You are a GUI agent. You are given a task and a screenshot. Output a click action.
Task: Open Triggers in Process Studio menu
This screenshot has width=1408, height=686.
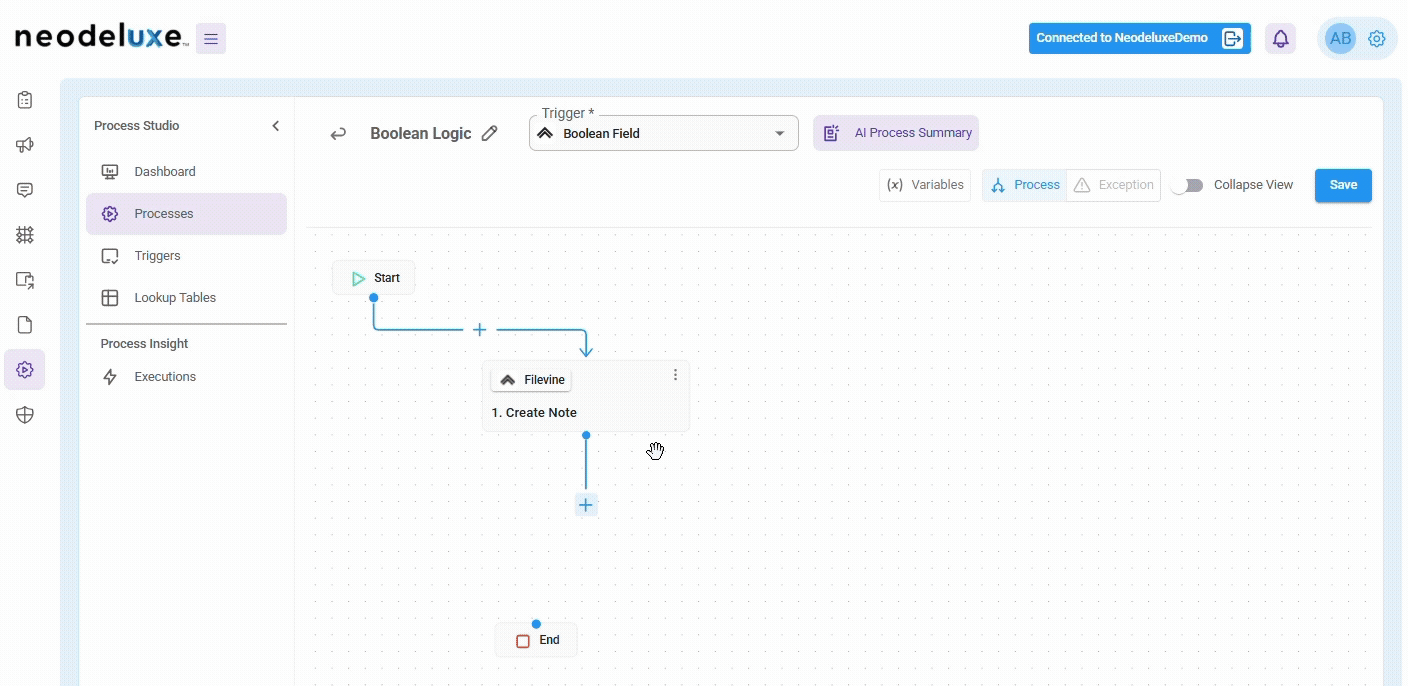click(157, 256)
